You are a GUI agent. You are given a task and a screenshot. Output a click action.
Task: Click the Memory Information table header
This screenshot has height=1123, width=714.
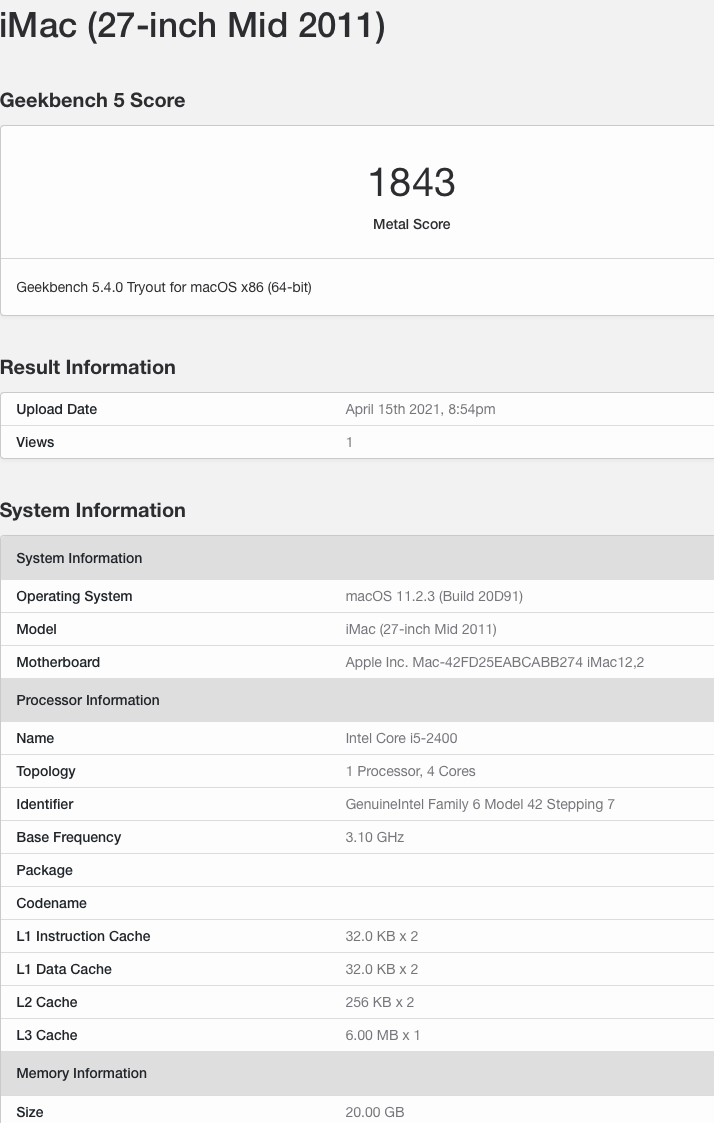pyautogui.click(x=81, y=1073)
